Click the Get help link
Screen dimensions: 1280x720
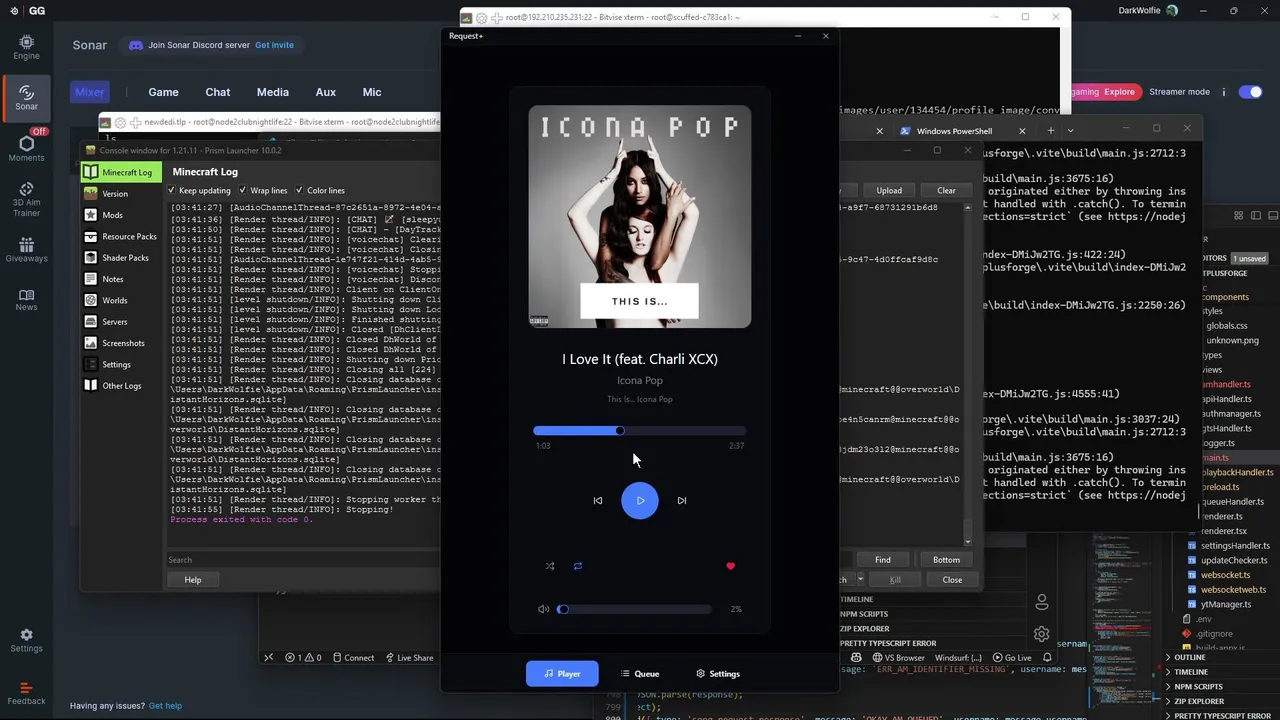pos(165,706)
